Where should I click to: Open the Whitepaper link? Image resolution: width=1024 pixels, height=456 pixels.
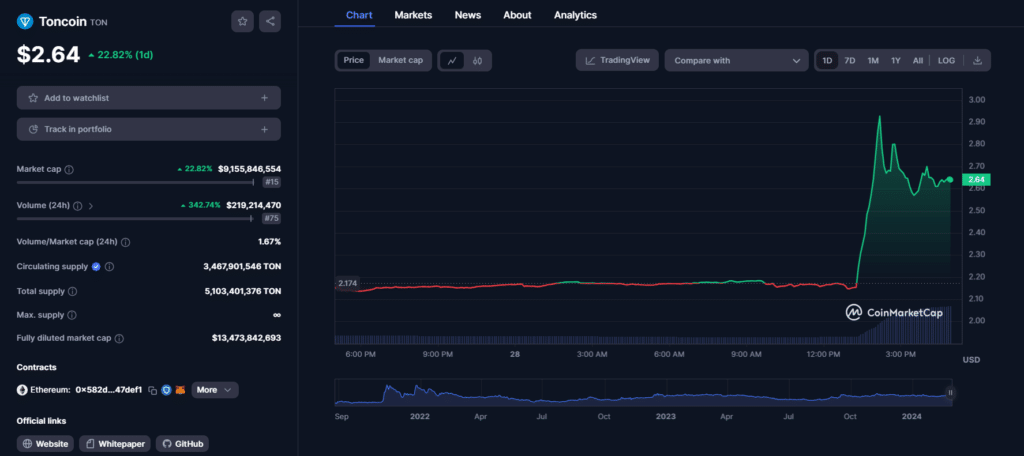coord(116,444)
